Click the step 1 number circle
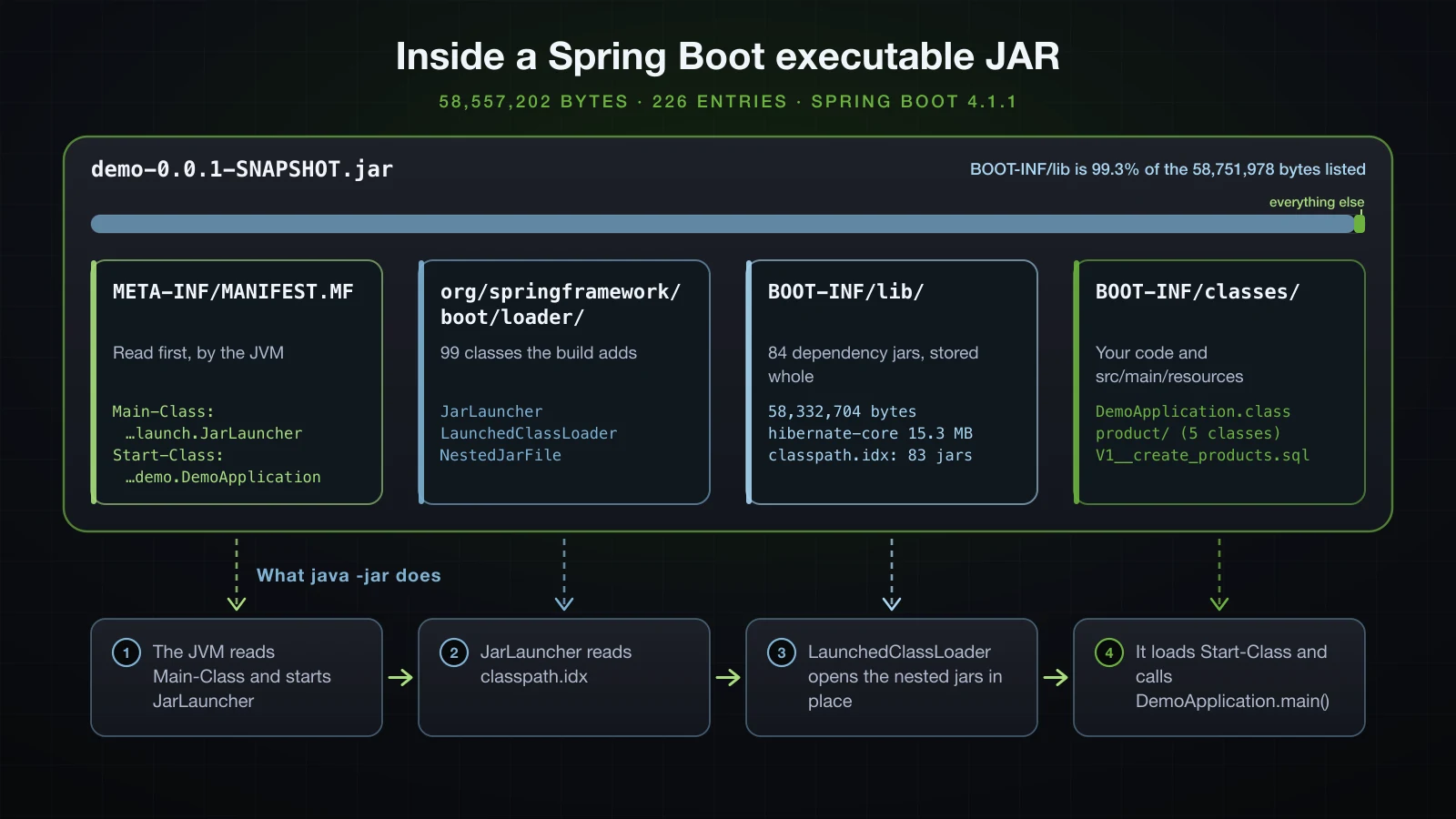1456x819 pixels. (x=126, y=652)
